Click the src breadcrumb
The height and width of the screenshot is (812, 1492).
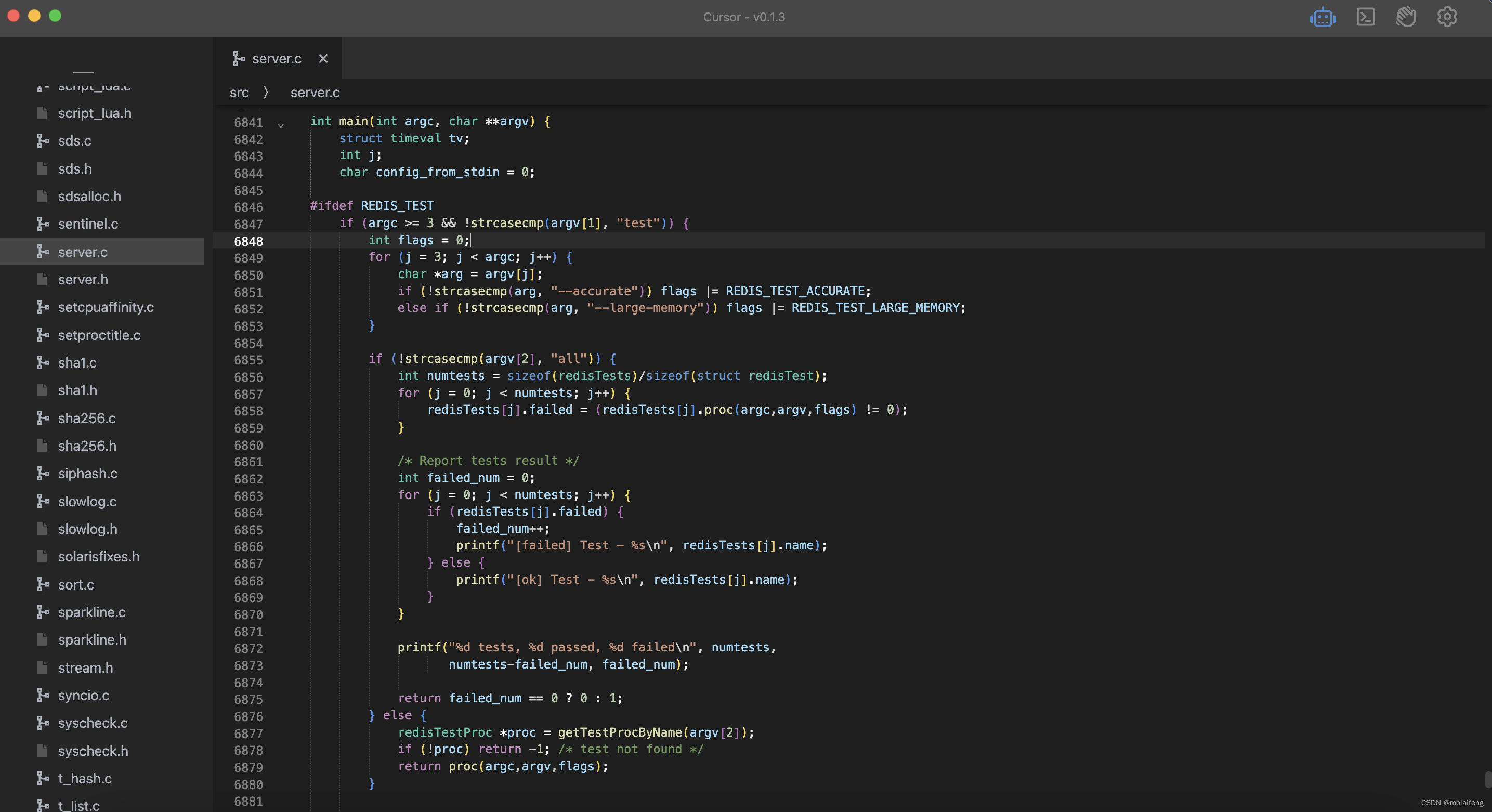click(x=239, y=93)
